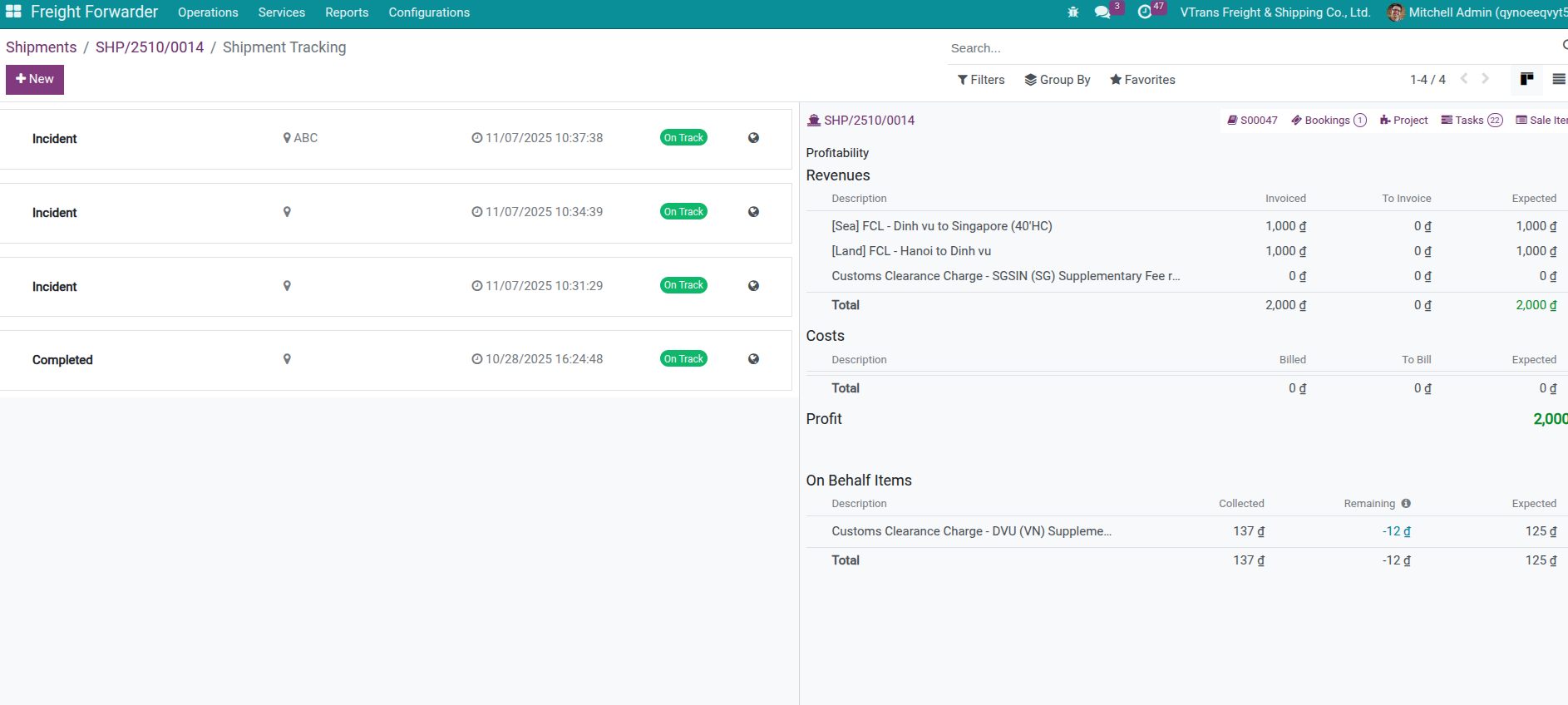1568x705 pixels.
Task: Open the Favorites dropdown
Action: coord(1142,80)
